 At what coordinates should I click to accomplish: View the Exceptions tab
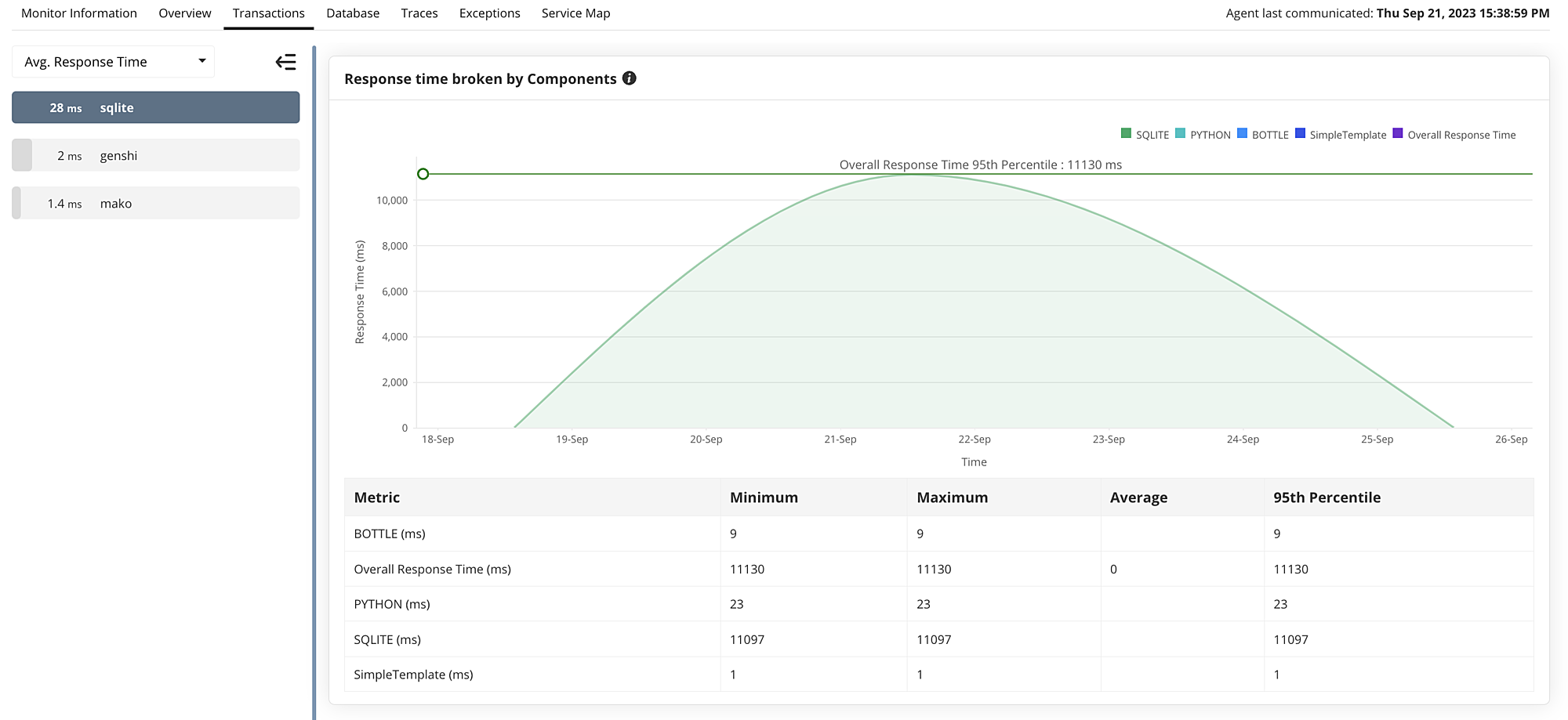coord(490,13)
